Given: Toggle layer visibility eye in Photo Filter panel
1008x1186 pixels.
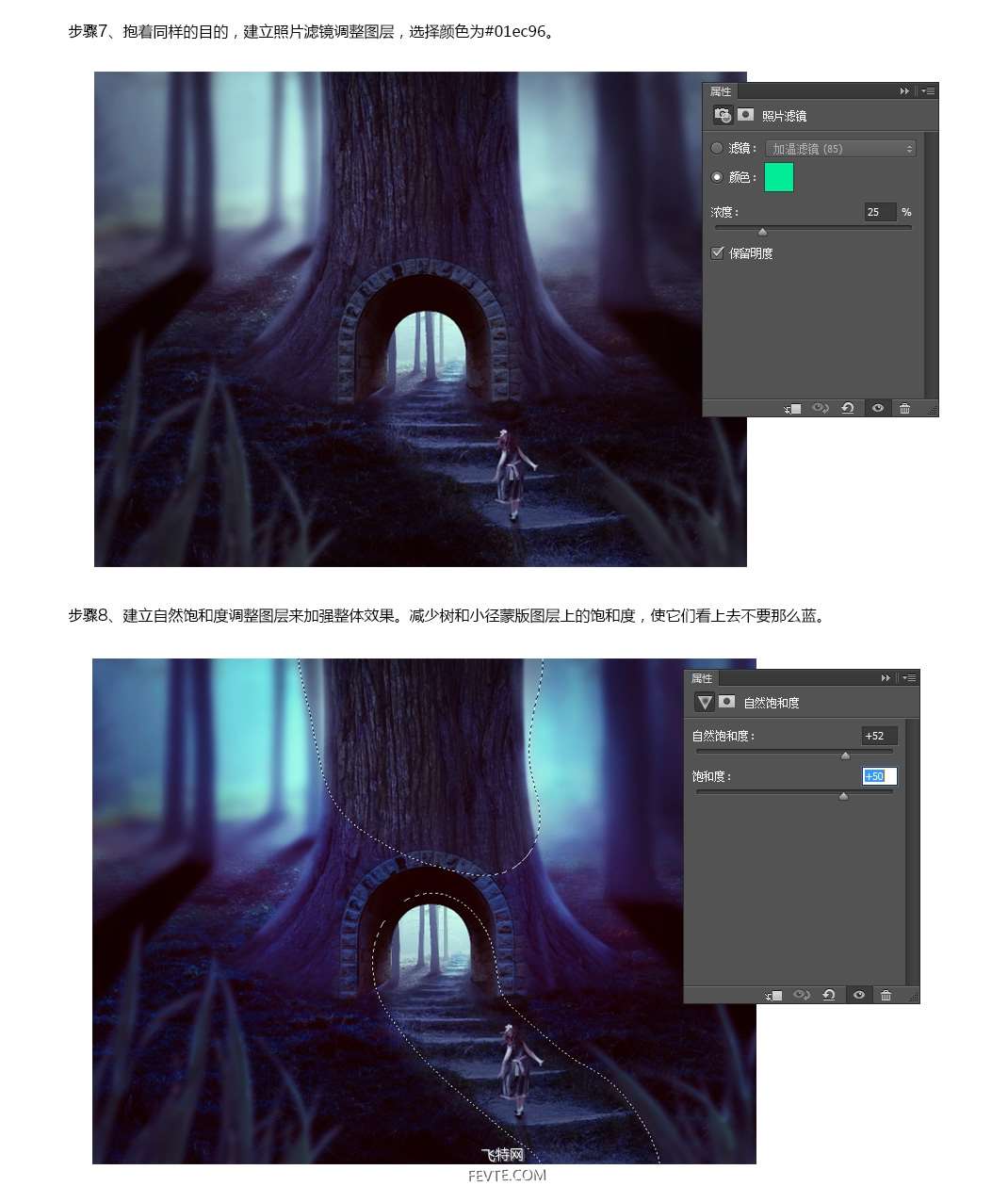Looking at the screenshot, I should (x=877, y=408).
